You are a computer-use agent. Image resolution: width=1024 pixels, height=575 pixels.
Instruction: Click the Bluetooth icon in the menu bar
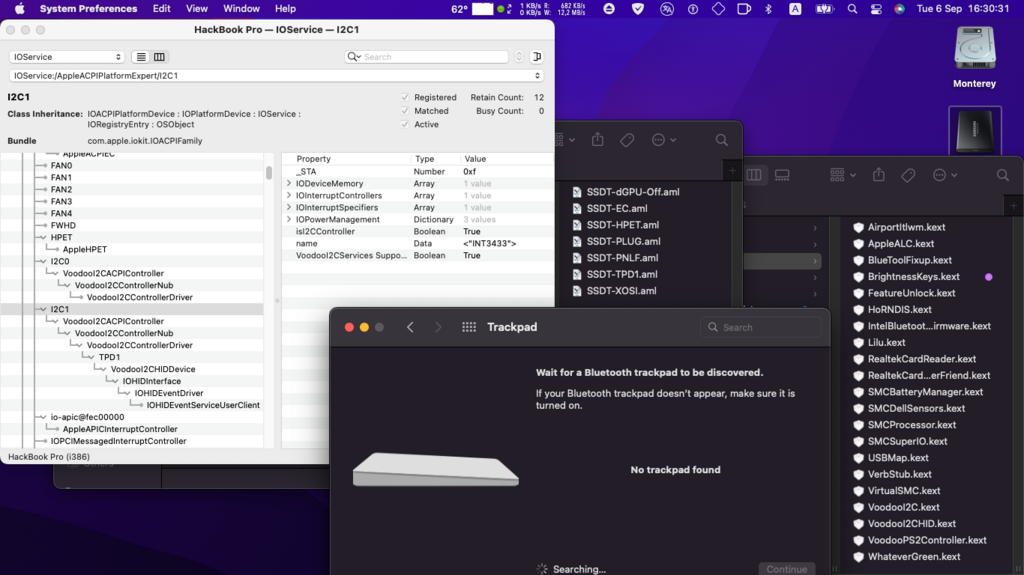[x=768, y=9]
